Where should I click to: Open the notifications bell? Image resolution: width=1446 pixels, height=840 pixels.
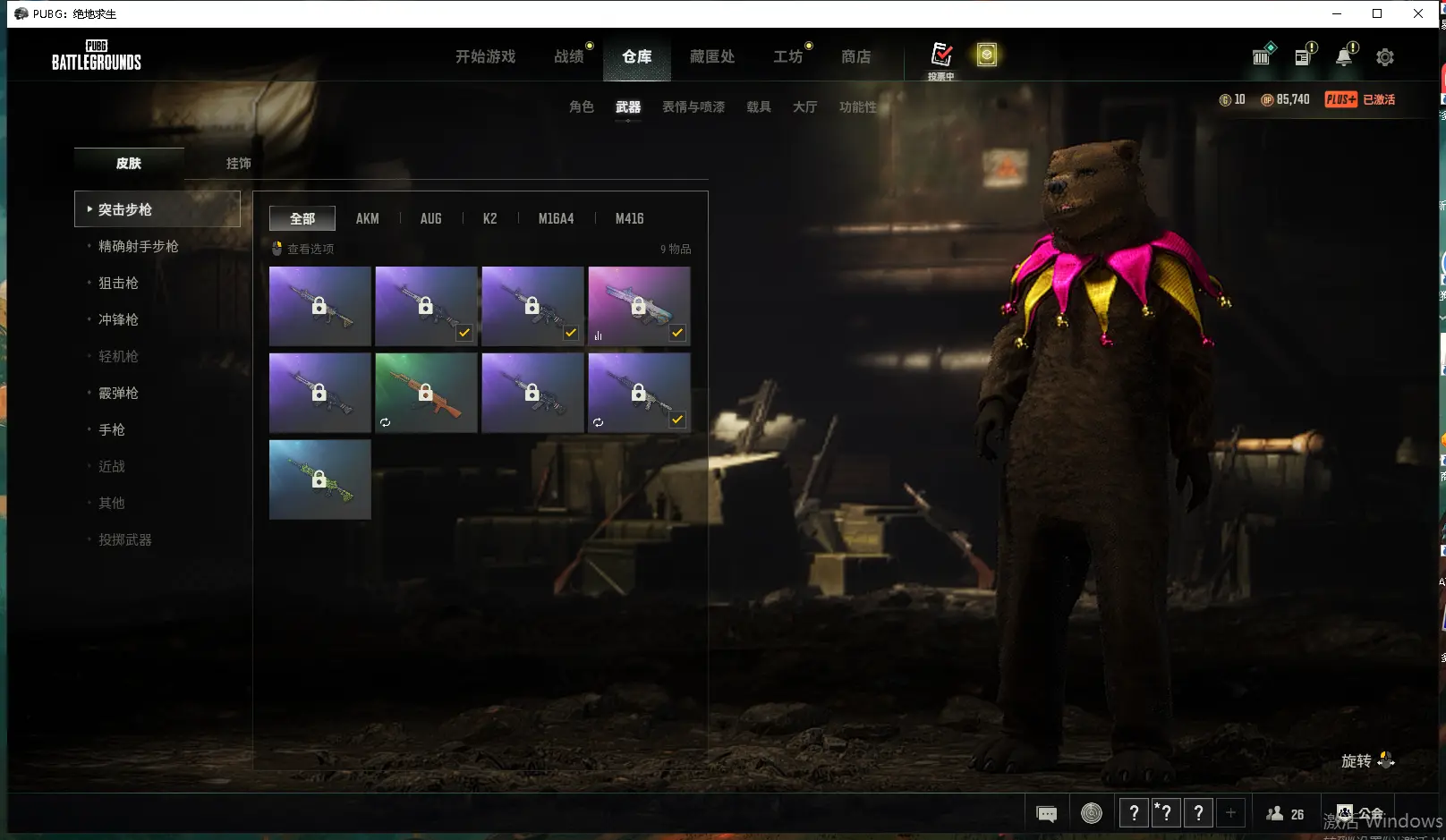pyautogui.click(x=1345, y=55)
